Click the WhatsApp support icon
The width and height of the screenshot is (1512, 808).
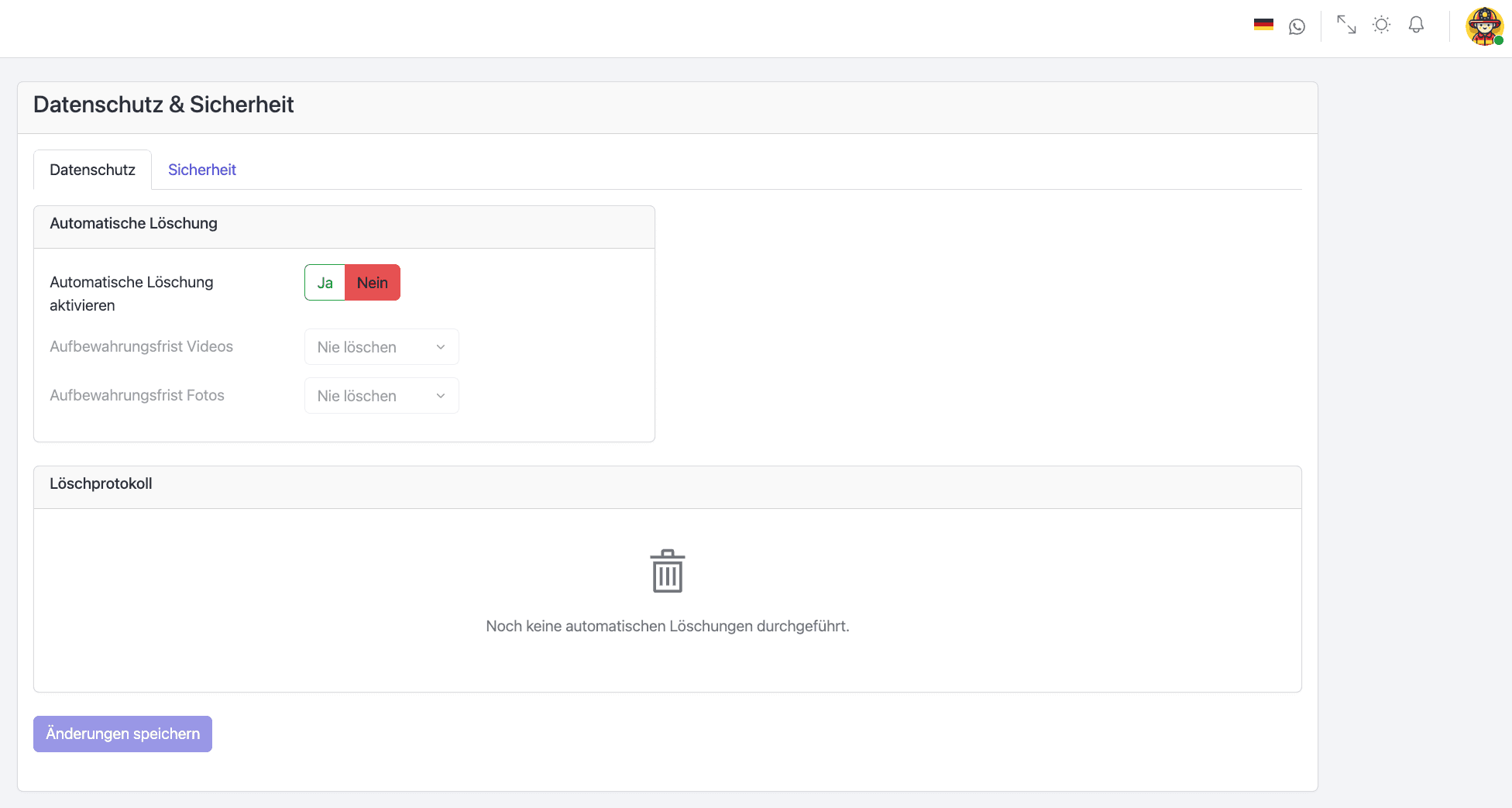pyautogui.click(x=1297, y=26)
